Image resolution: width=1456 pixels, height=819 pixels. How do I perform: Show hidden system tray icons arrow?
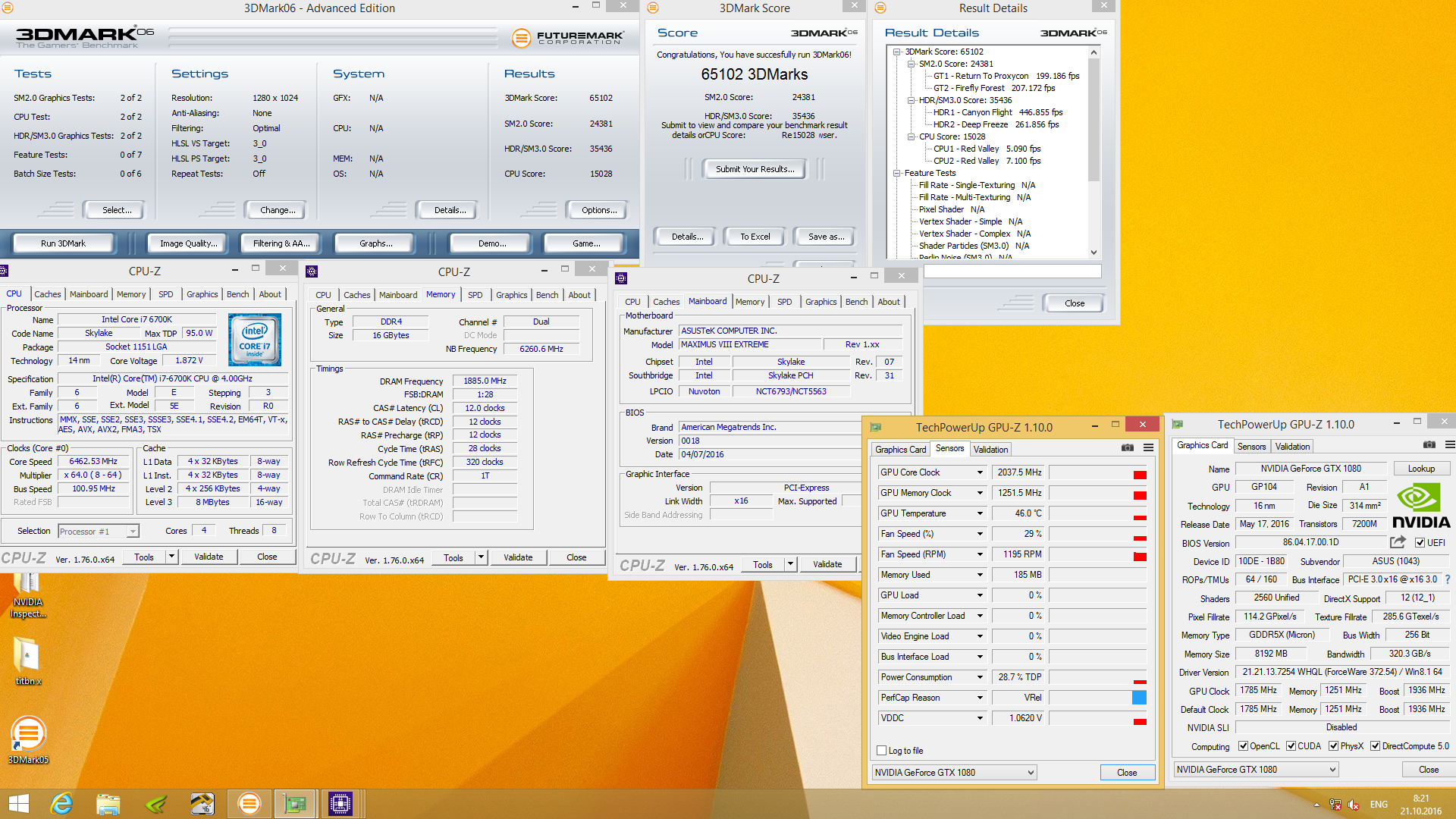(1316, 805)
